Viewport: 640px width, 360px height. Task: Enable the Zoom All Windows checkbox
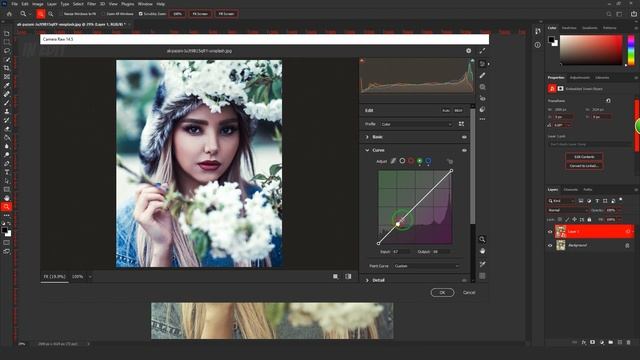pos(104,14)
